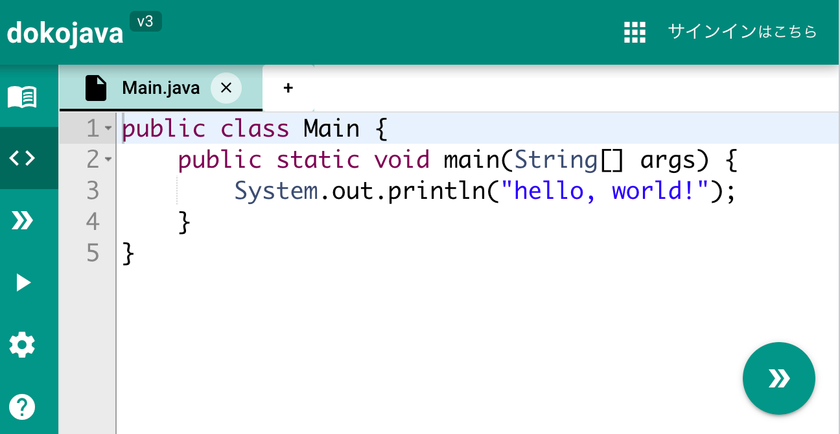Open settings gear in the sidebar
The image size is (840, 434).
[x=22, y=345]
